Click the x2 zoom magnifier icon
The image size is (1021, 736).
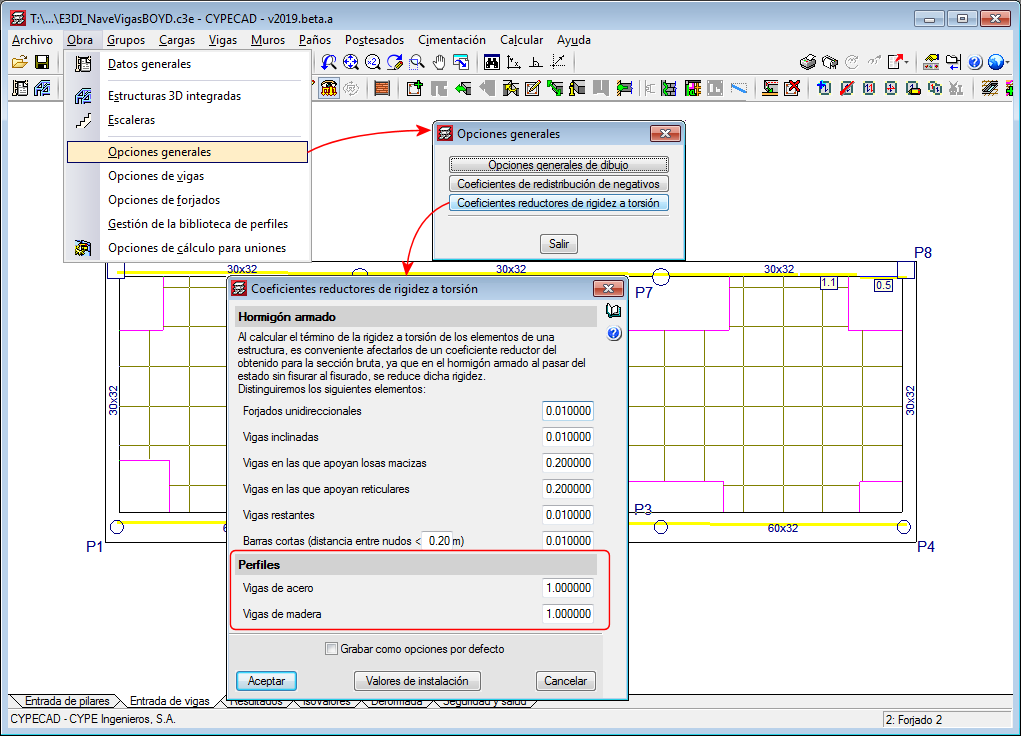[372, 63]
